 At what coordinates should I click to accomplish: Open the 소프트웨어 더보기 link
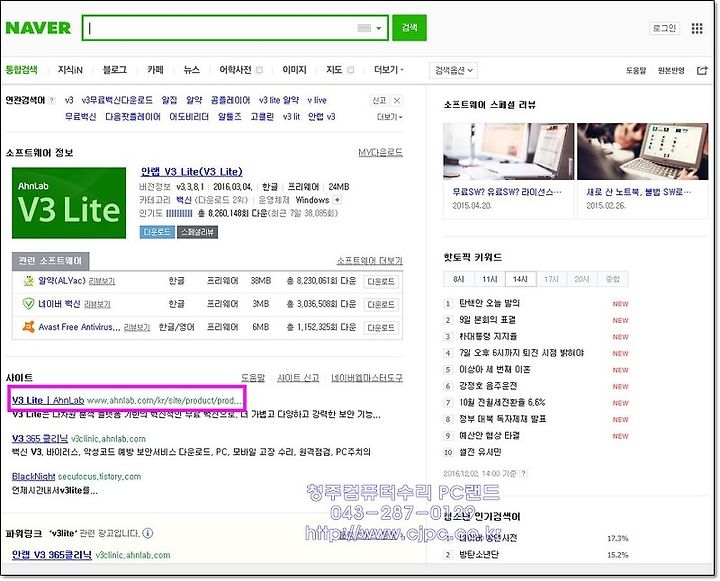pos(370,261)
